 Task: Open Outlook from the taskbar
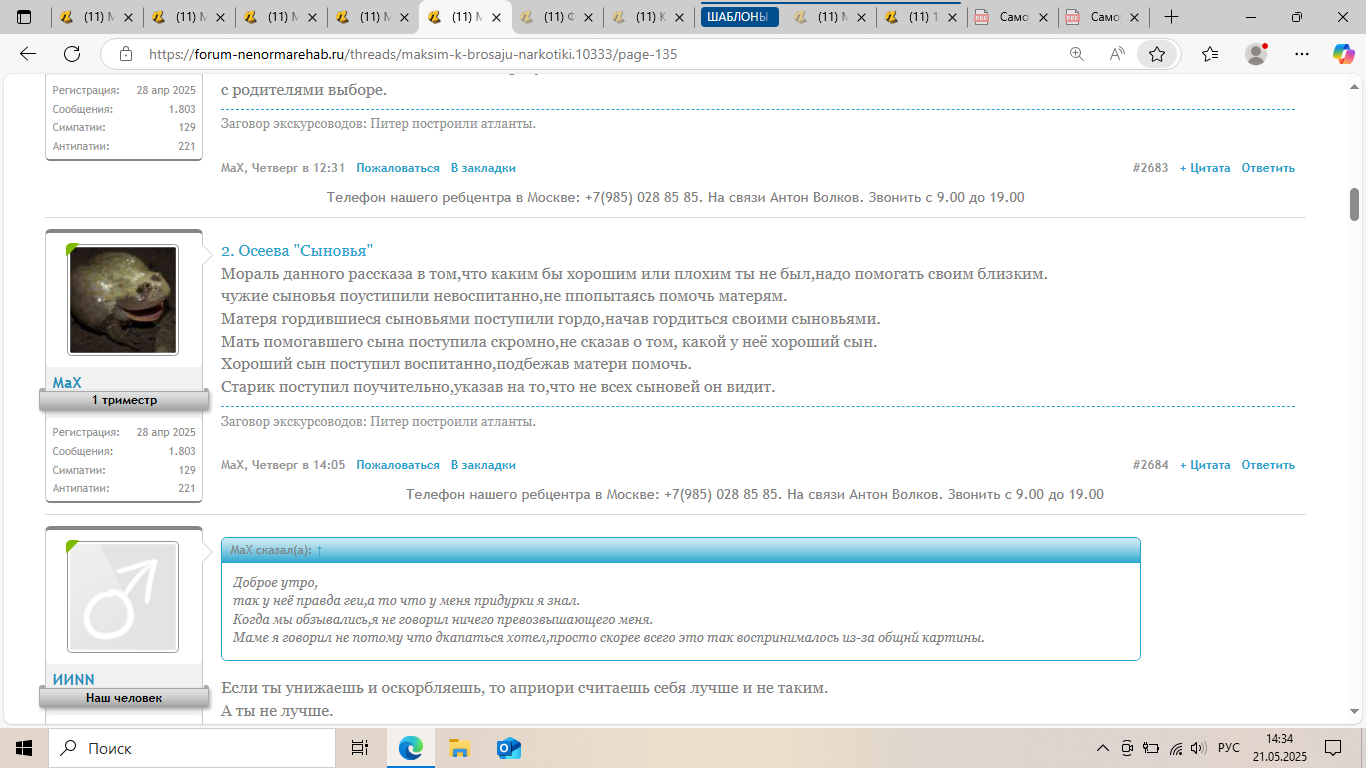click(x=509, y=748)
